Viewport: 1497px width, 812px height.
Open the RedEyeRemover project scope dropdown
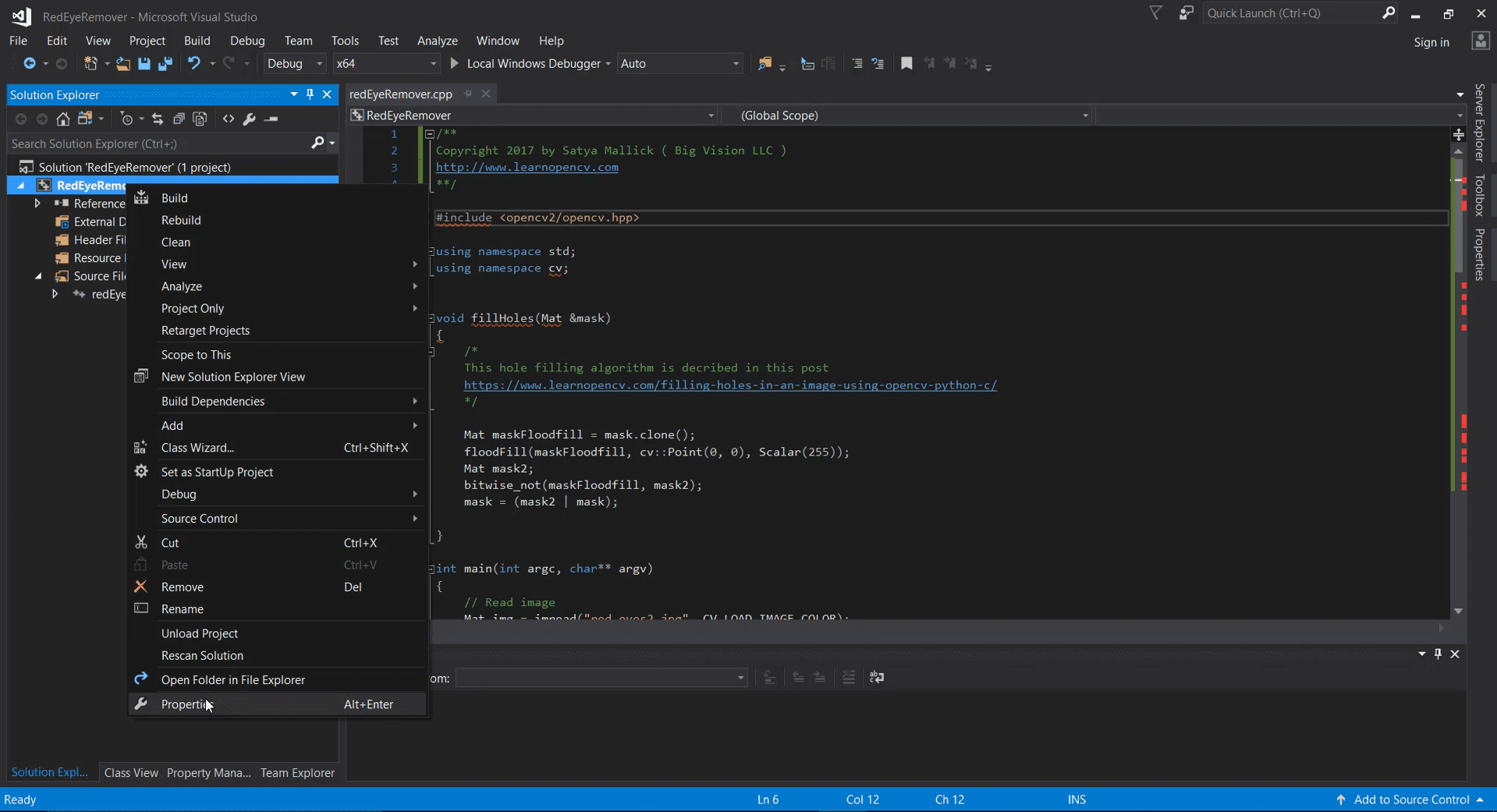tap(532, 115)
